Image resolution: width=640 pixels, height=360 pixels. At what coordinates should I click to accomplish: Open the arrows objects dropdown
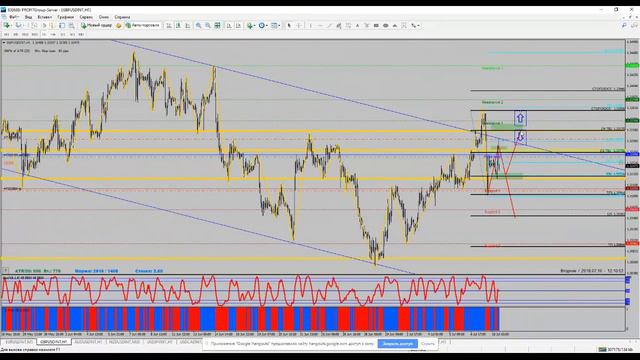tap(415, 25)
